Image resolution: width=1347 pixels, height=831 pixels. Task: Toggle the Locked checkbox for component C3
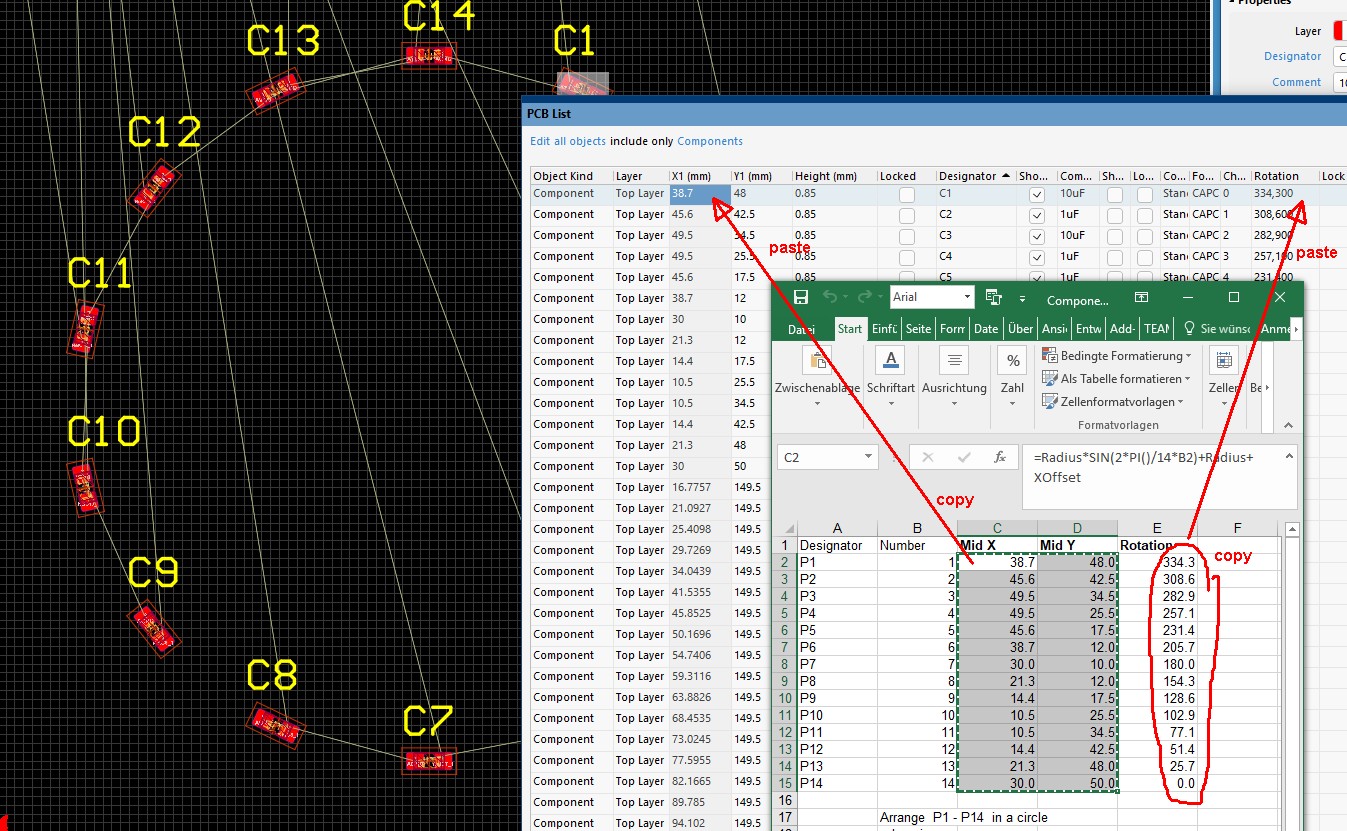[906, 236]
